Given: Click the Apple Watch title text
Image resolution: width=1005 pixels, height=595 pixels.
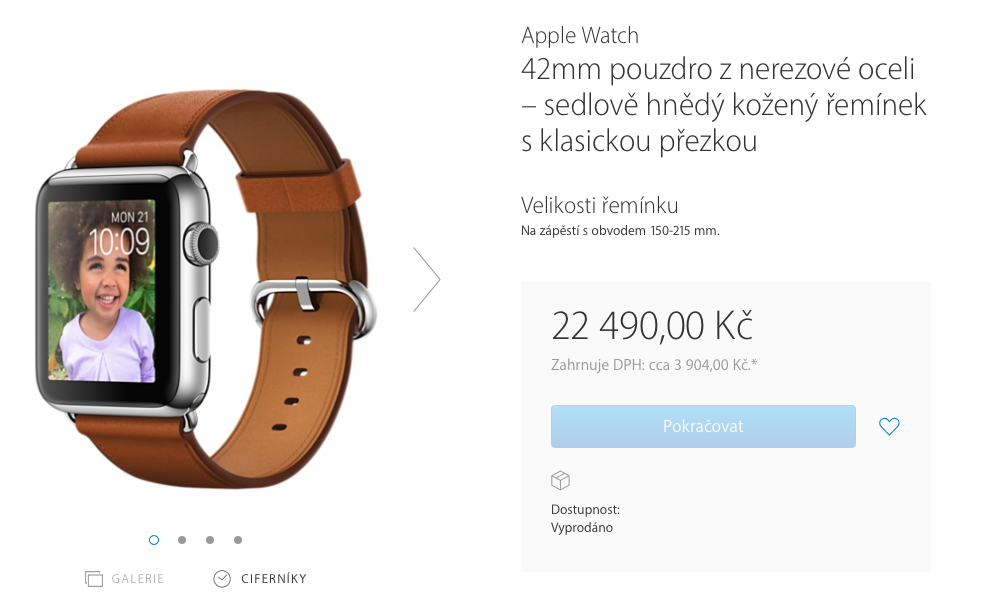Looking at the screenshot, I should (580, 35).
